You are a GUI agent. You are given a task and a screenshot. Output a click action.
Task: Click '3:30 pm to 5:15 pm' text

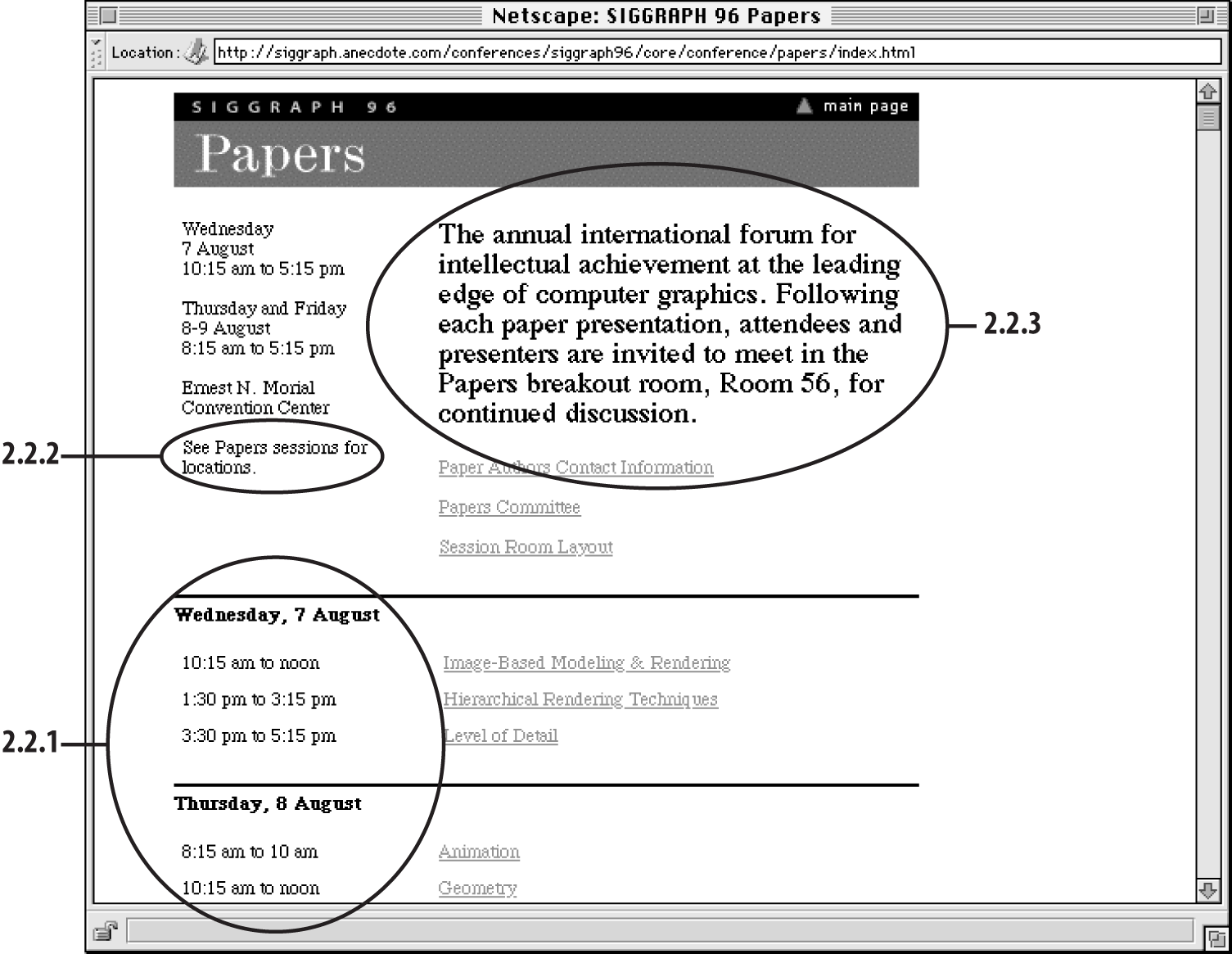pos(259,735)
